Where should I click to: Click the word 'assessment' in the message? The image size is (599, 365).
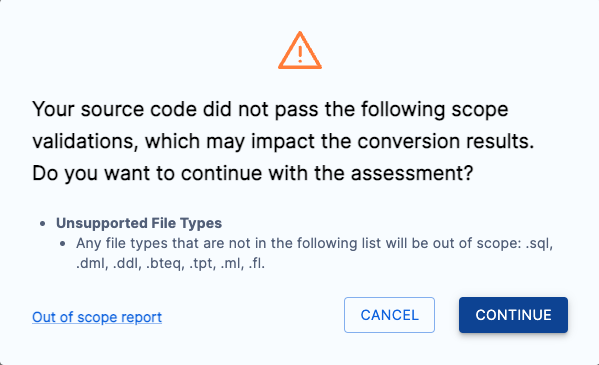408,174
